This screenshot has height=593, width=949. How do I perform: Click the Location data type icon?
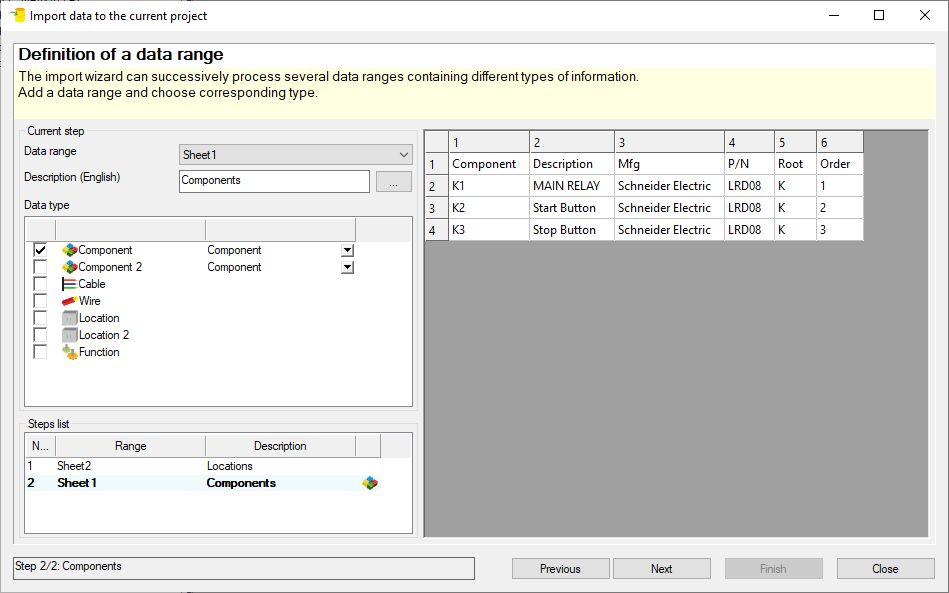(70, 318)
